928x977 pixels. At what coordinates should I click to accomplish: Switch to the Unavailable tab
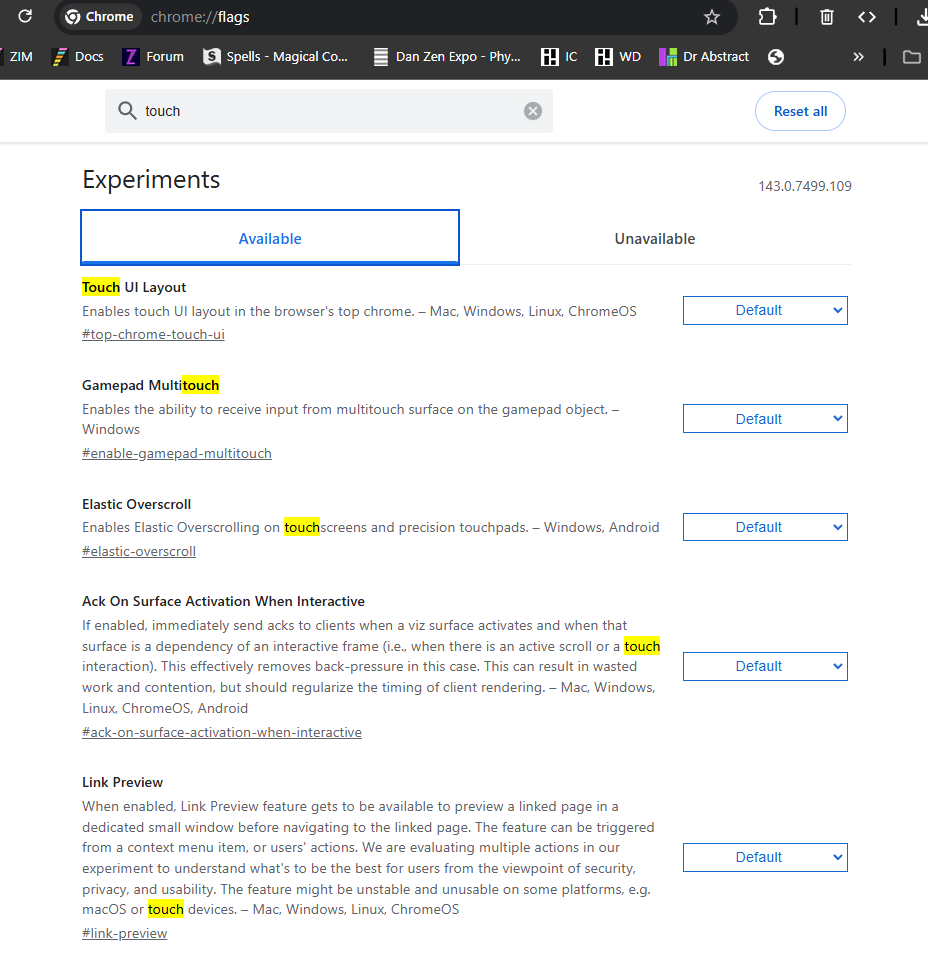pos(655,239)
